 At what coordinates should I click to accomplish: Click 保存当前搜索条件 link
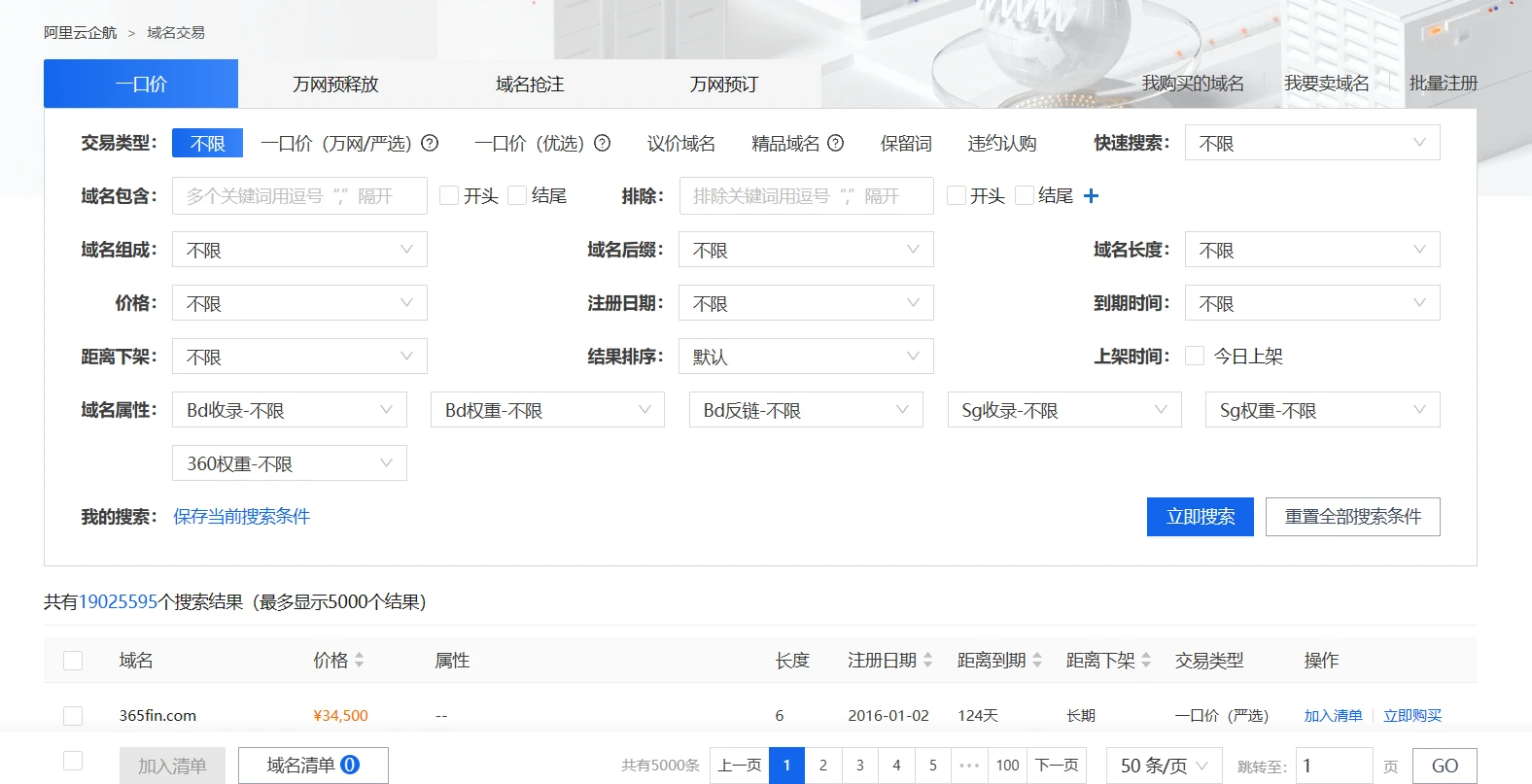pos(241,517)
